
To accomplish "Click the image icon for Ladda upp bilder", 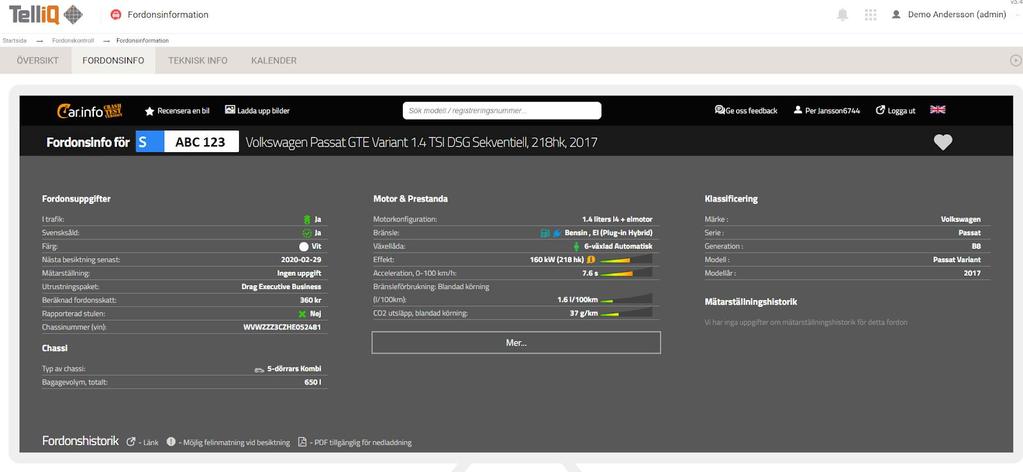I will click(x=230, y=110).
